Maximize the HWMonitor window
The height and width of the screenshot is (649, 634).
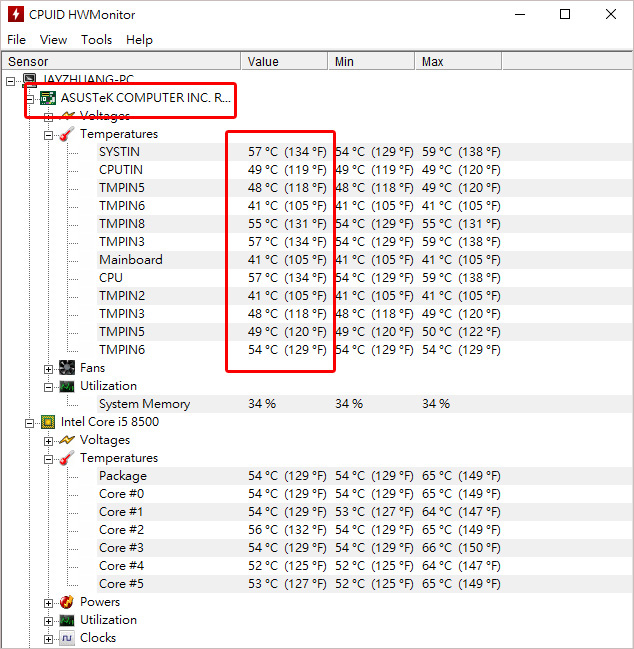565,14
